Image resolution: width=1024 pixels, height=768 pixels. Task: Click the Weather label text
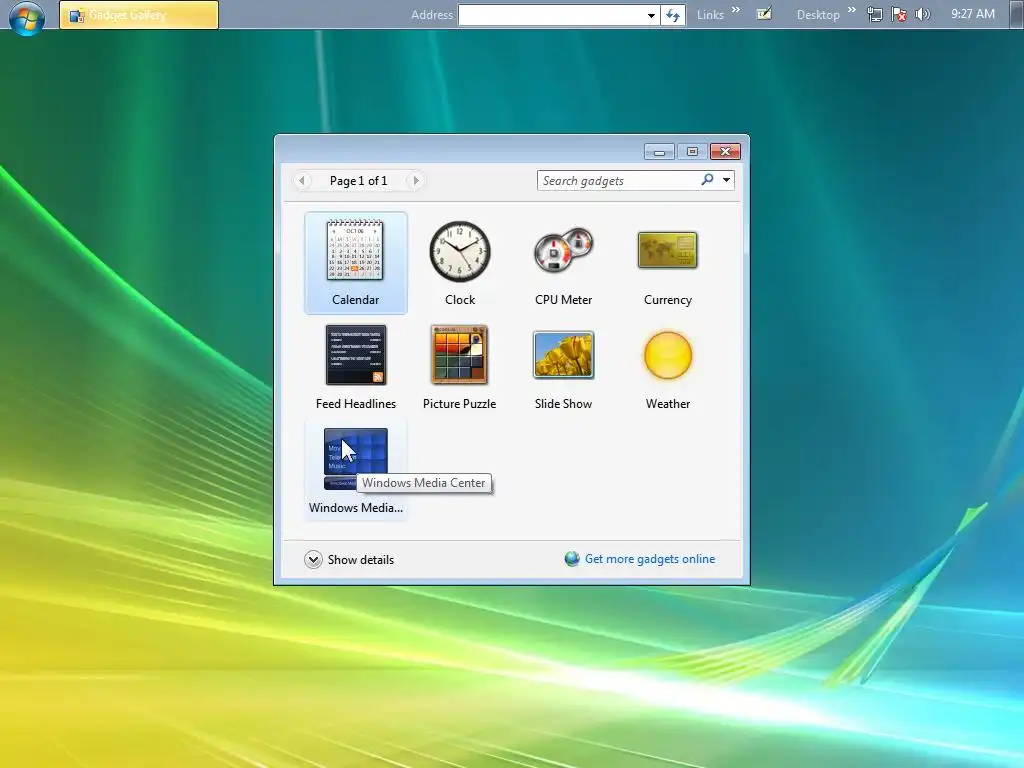[668, 404]
